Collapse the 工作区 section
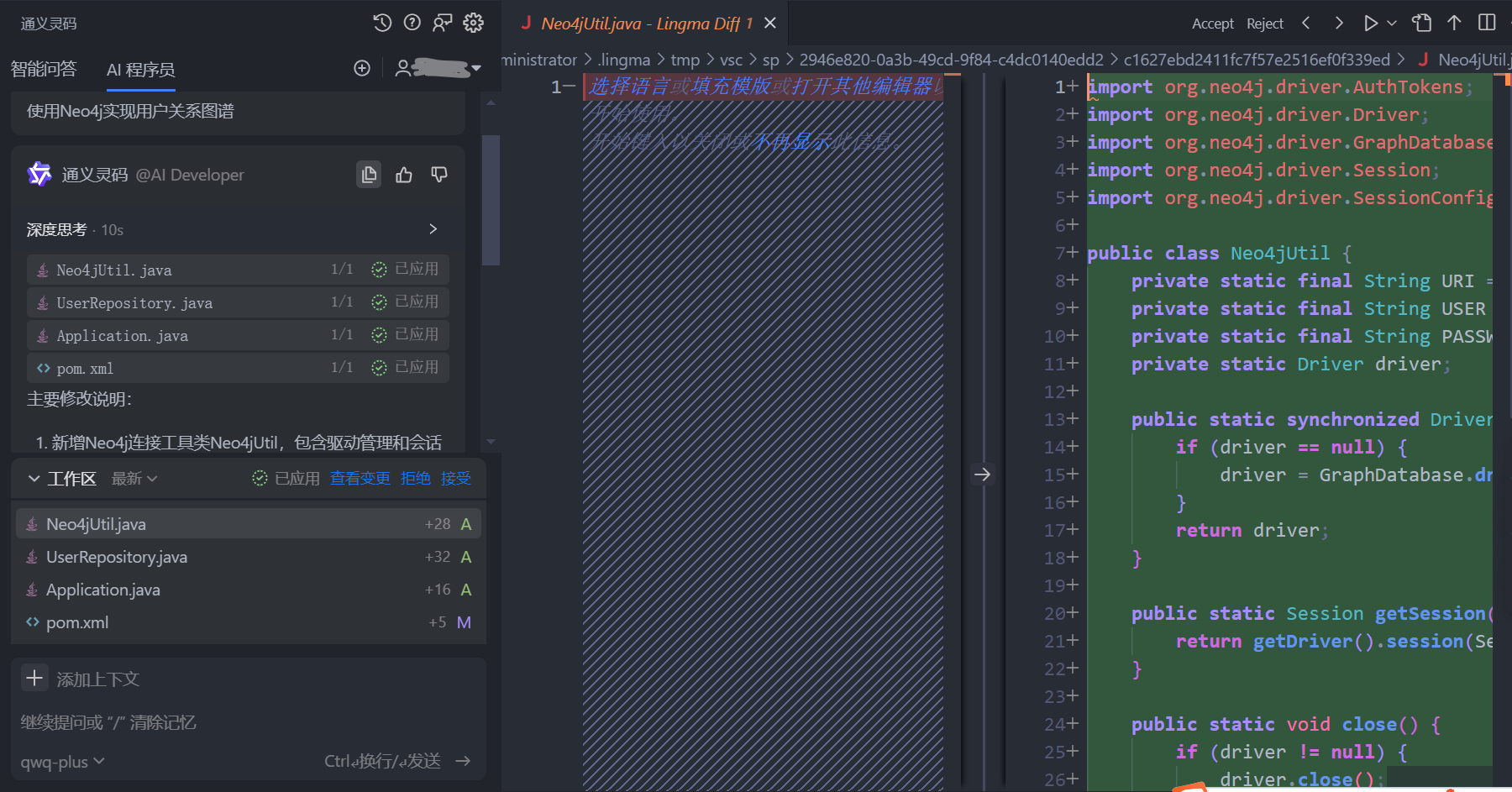Image resolution: width=1512 pixels, height=792 pixels. [x=34, y=479]
